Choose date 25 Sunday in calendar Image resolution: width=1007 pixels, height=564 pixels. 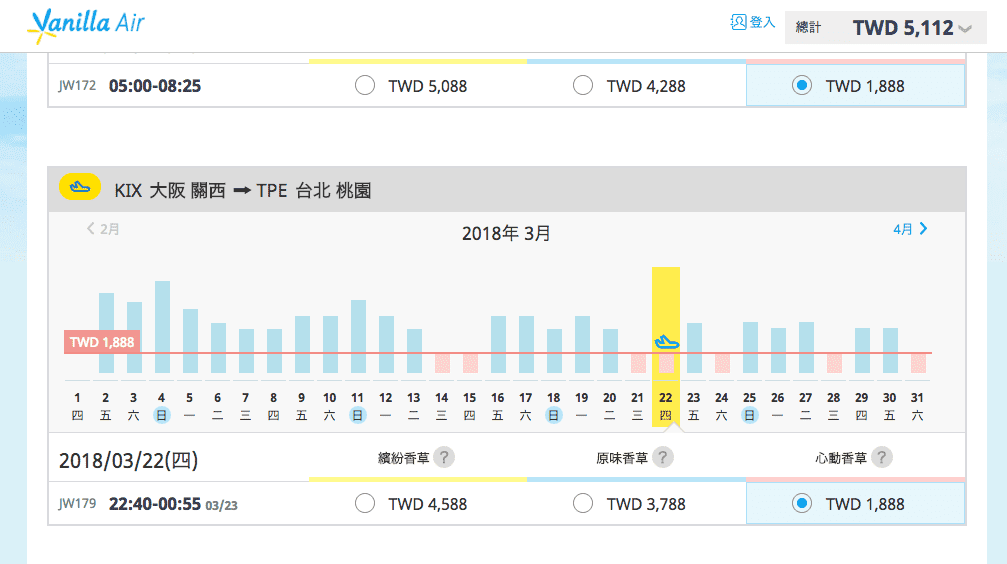(x=749, y=406)
